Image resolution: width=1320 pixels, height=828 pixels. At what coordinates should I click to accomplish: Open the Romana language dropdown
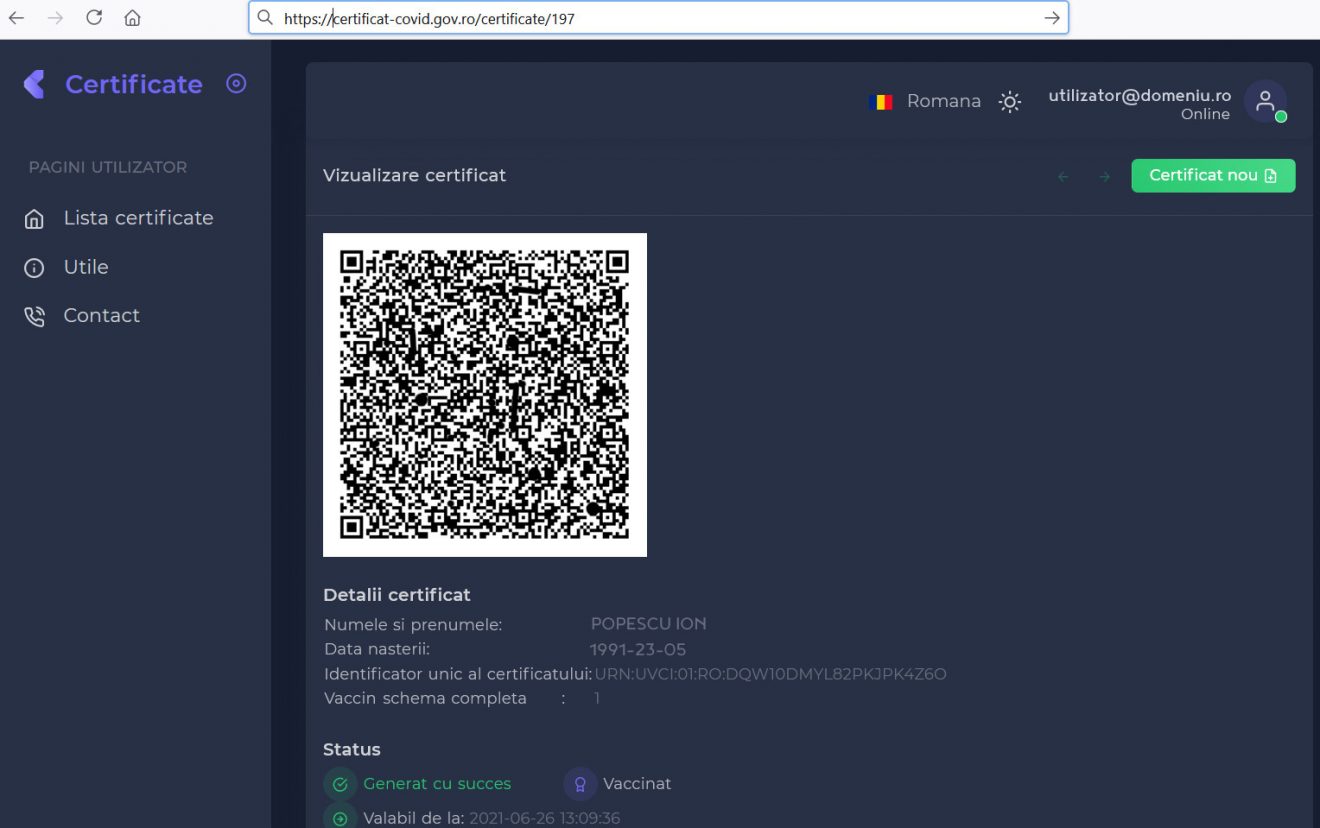point(943,101)
